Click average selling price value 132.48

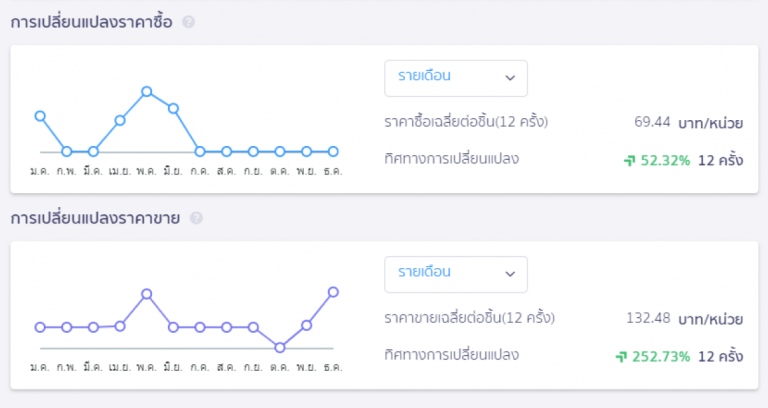pyautogui.click(x=648, y=318)
